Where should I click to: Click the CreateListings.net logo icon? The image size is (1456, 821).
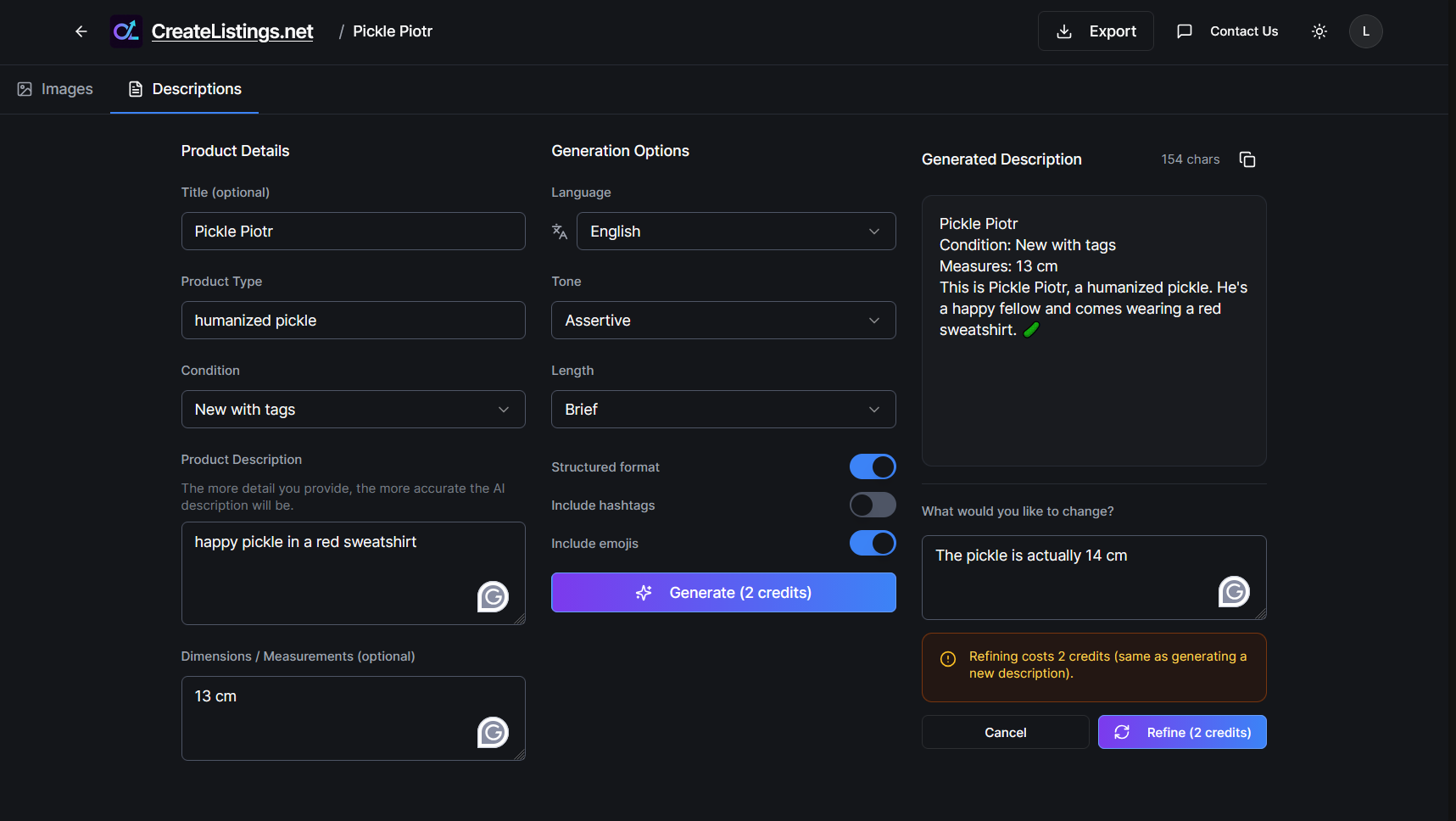click(x=126, y=31)
